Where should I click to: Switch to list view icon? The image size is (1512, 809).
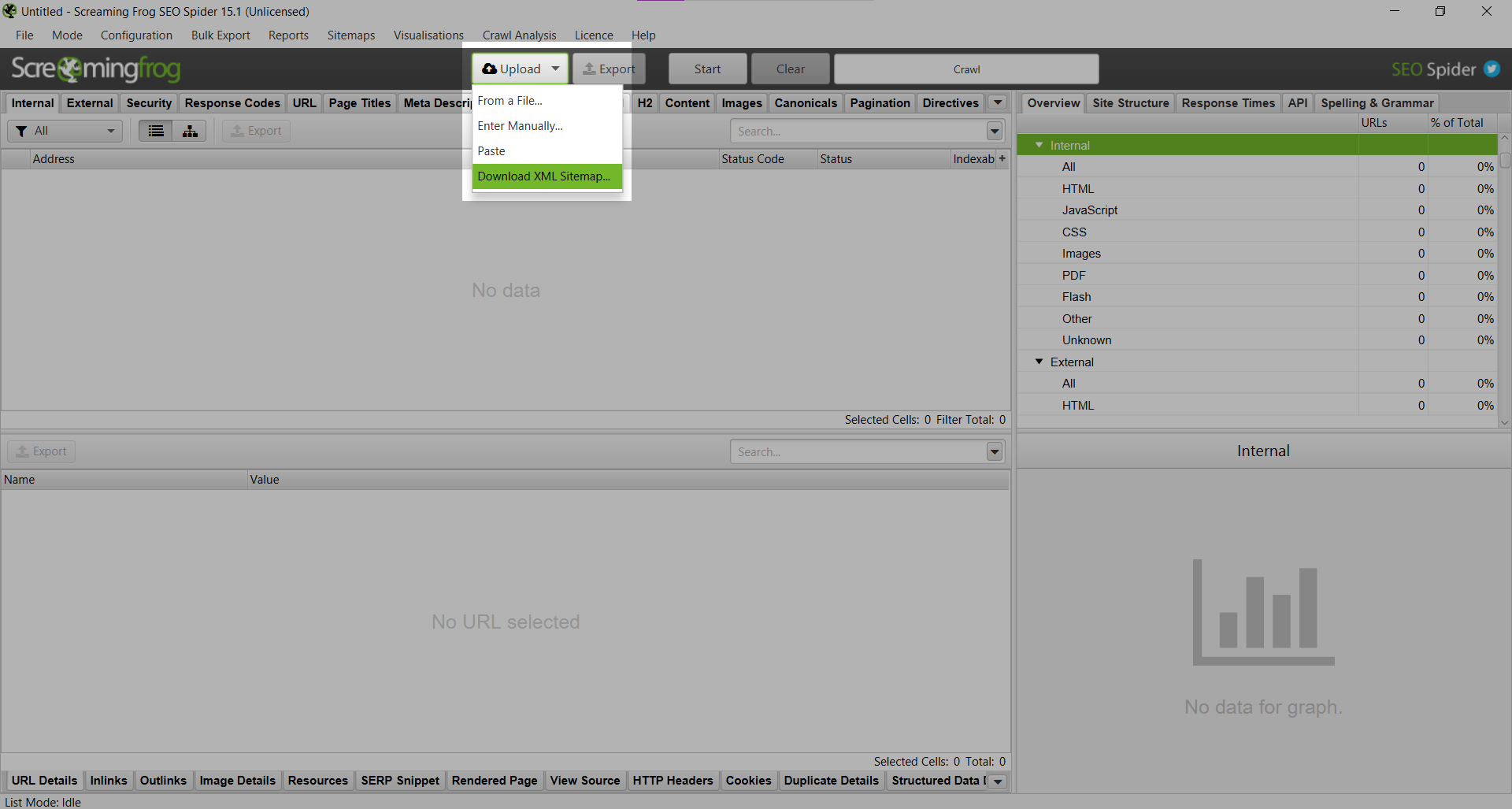pos(156,131)
